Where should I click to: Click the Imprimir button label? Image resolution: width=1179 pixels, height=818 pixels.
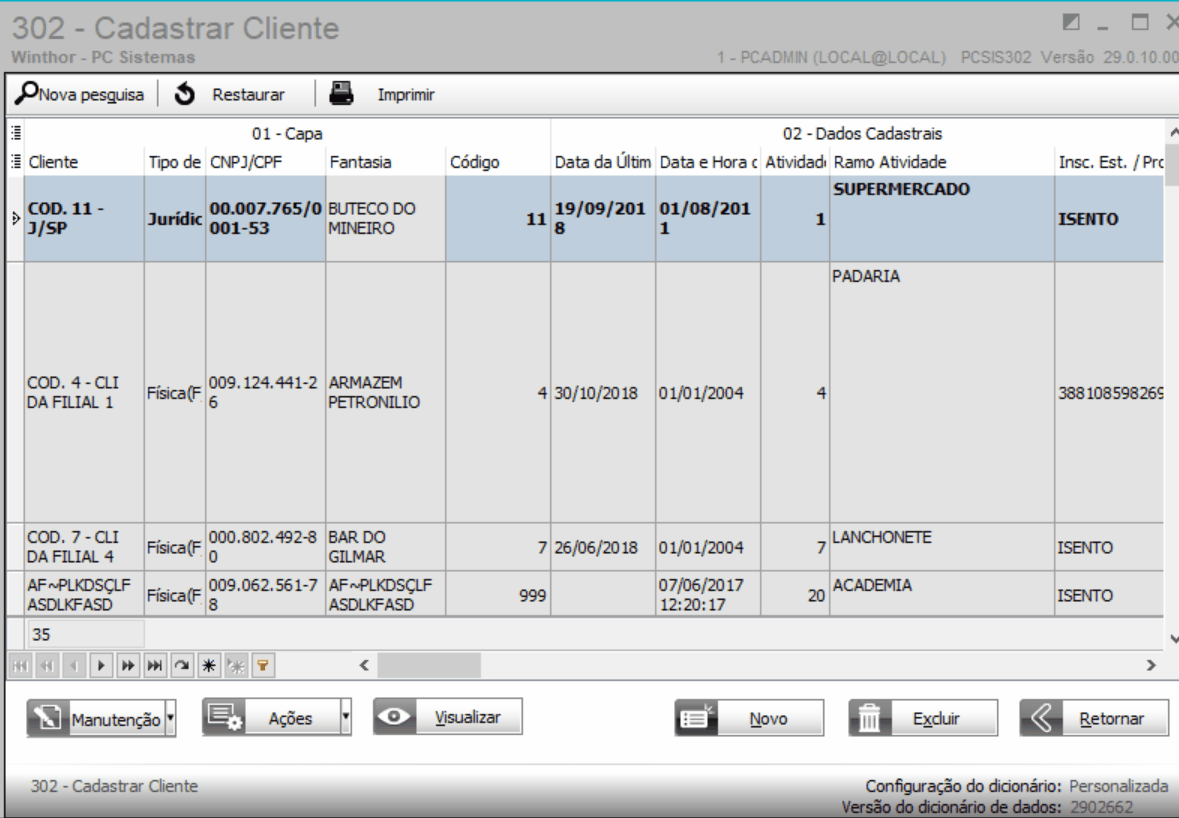[x=406, y=95]
